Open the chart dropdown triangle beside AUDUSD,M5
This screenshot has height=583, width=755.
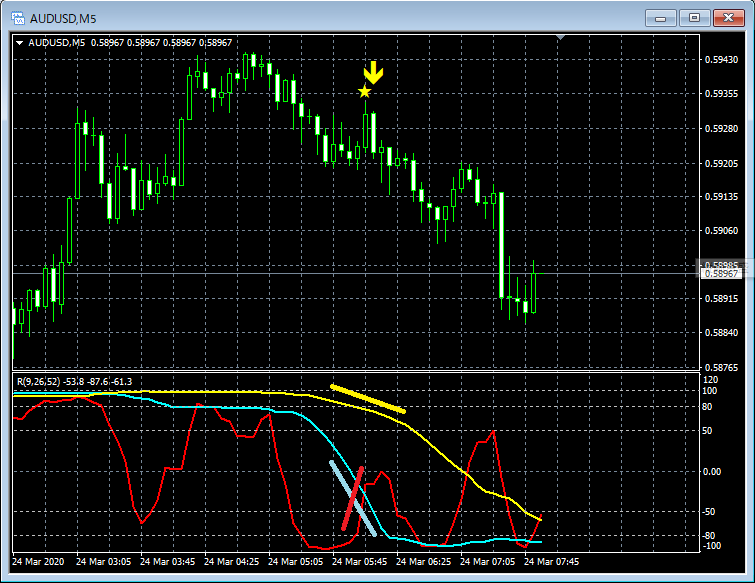(20, 43)
